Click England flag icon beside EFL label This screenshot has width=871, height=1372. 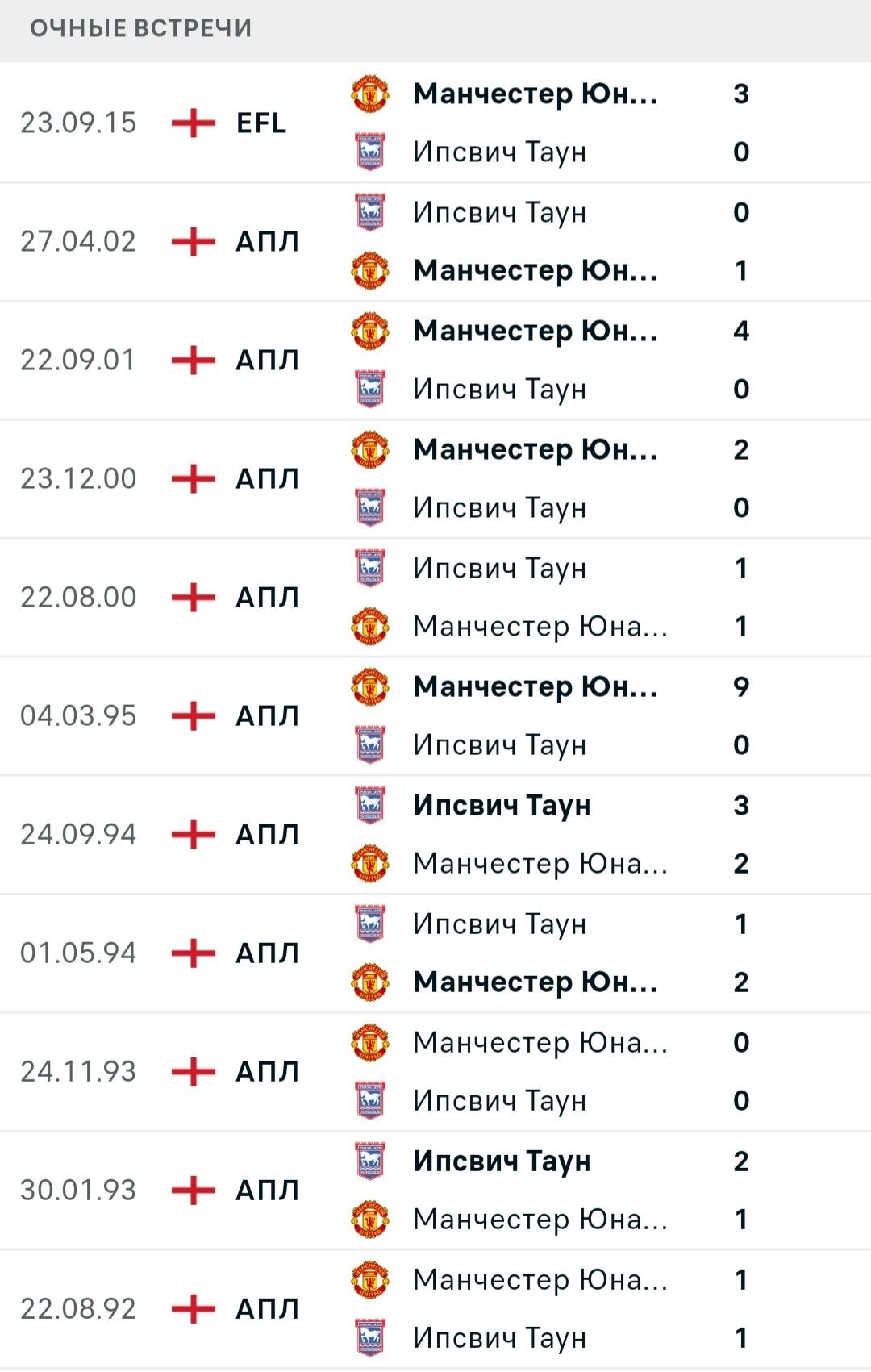(x=194, y=123)
